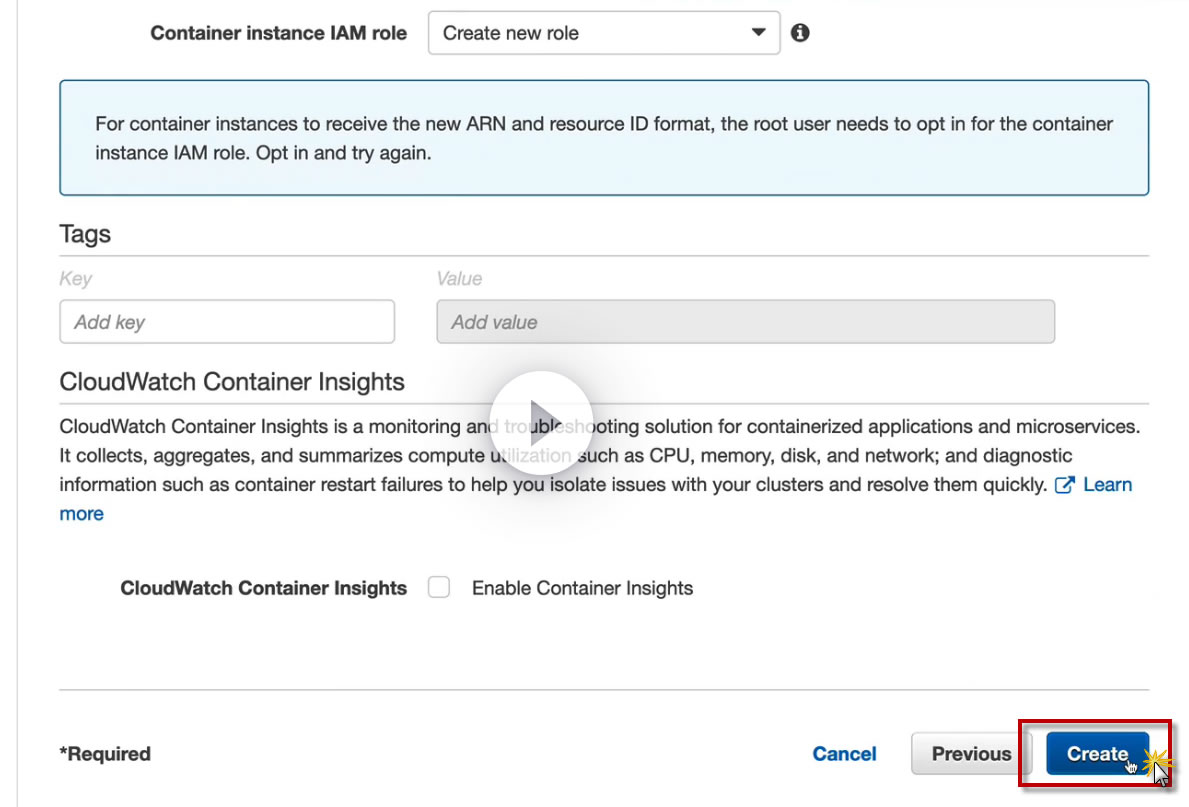Focus the Add key tag field
This screenshot has width=1189, height=807.
click(227, 322)
